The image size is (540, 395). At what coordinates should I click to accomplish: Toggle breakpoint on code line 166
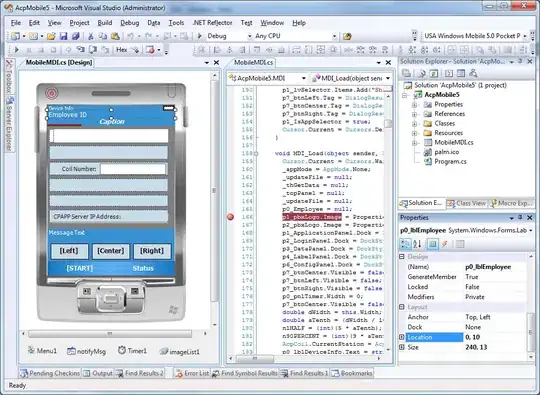tap(230, 217)
